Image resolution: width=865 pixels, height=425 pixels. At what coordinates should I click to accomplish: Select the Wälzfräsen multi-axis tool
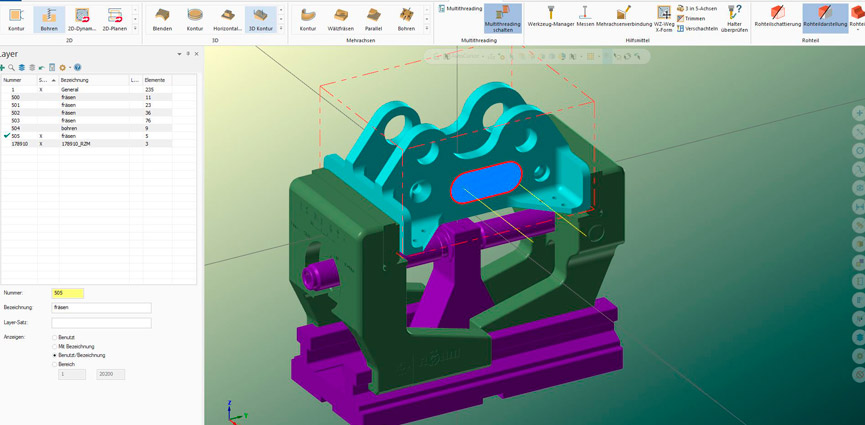coord(340,19)
